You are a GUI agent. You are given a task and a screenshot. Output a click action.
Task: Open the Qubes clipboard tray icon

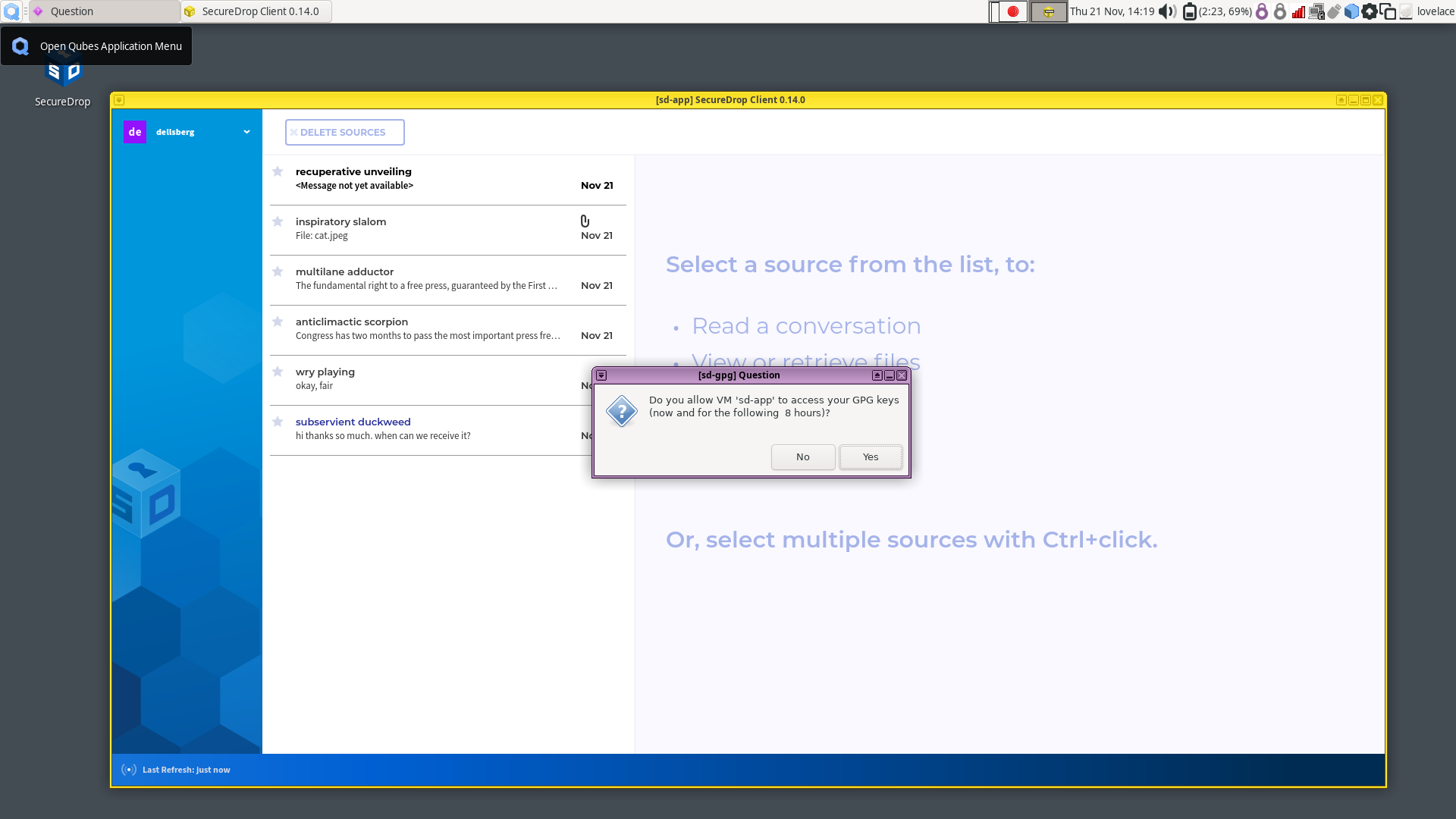click(1388, 11)
